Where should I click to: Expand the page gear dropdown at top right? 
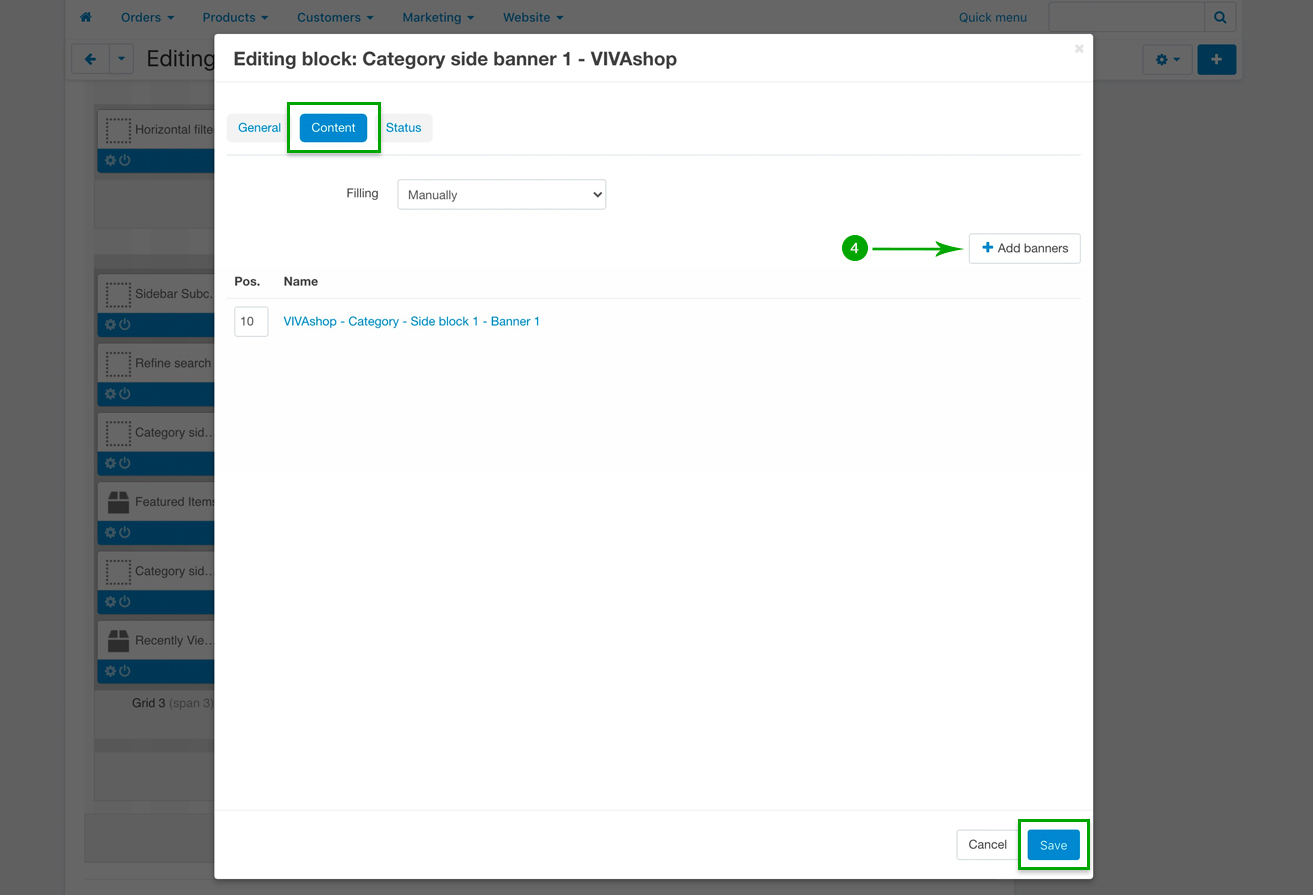click(1167, 60)
